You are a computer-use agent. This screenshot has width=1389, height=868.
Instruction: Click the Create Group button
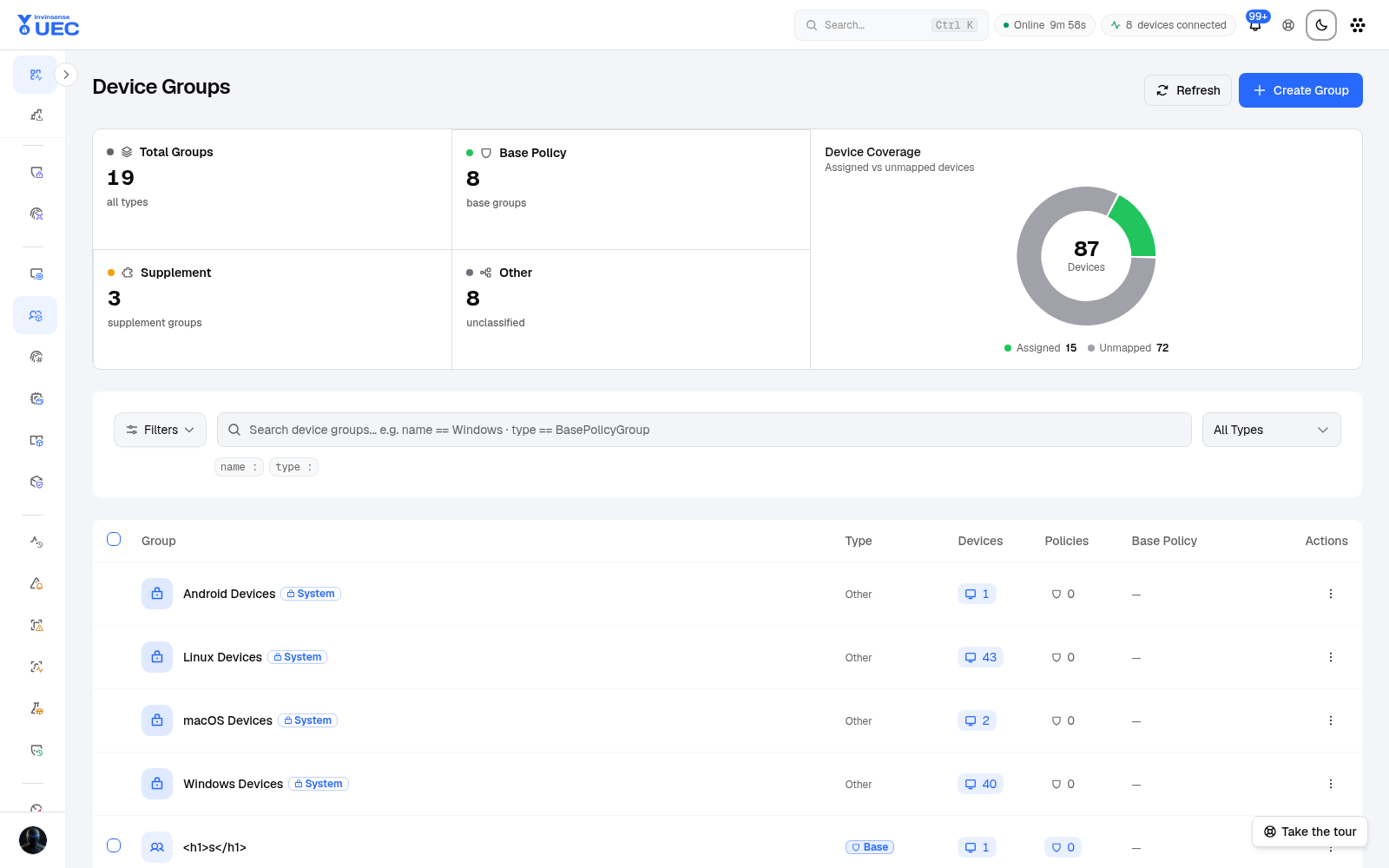[x=1300, y=90]
